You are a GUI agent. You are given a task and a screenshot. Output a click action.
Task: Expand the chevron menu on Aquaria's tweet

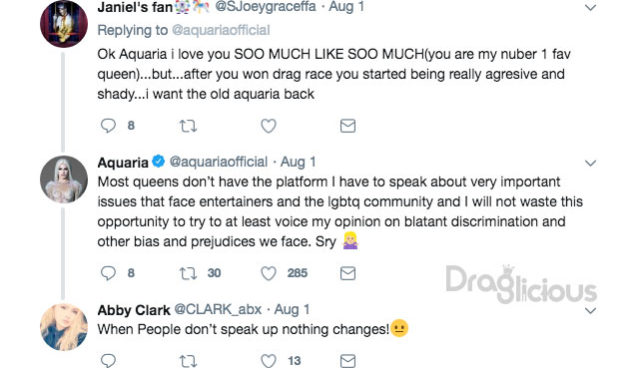(x=590, y=163)
